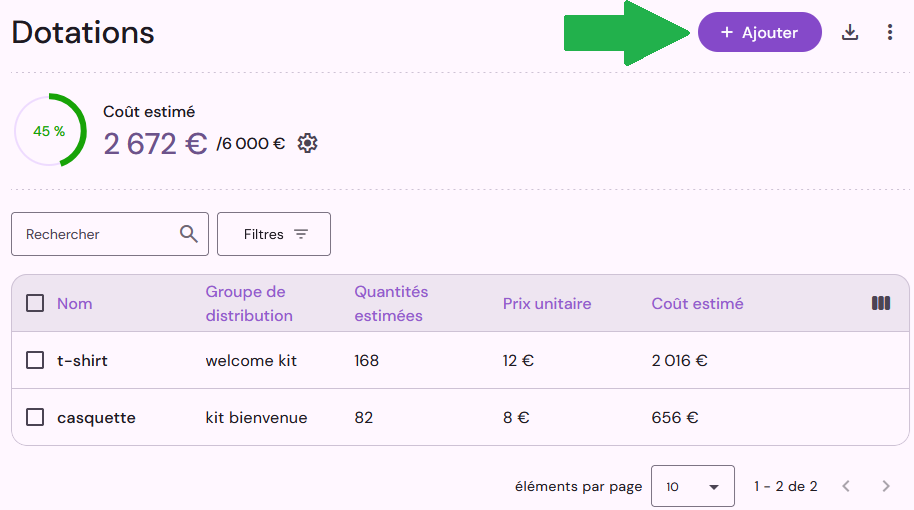Open the three-dot more options menu
The height and width of the screenshot is (510, 914).
click(x=890, y=32)
